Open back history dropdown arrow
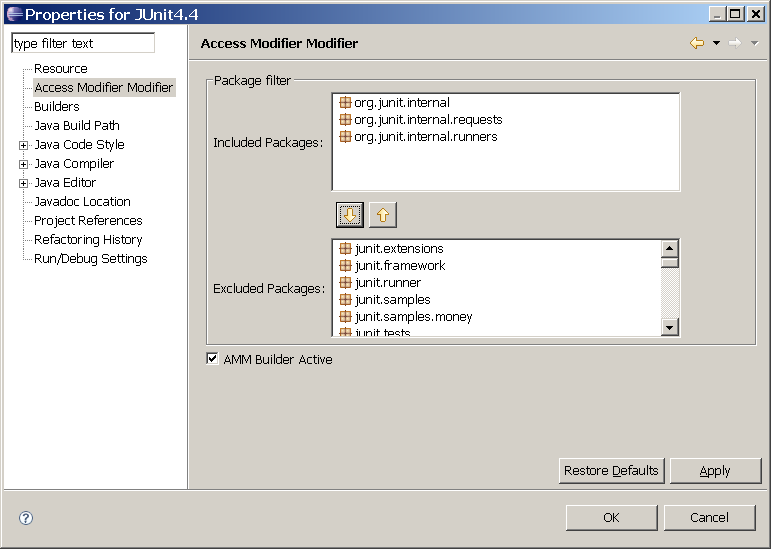The image size is (771, 549). [716, 43]
